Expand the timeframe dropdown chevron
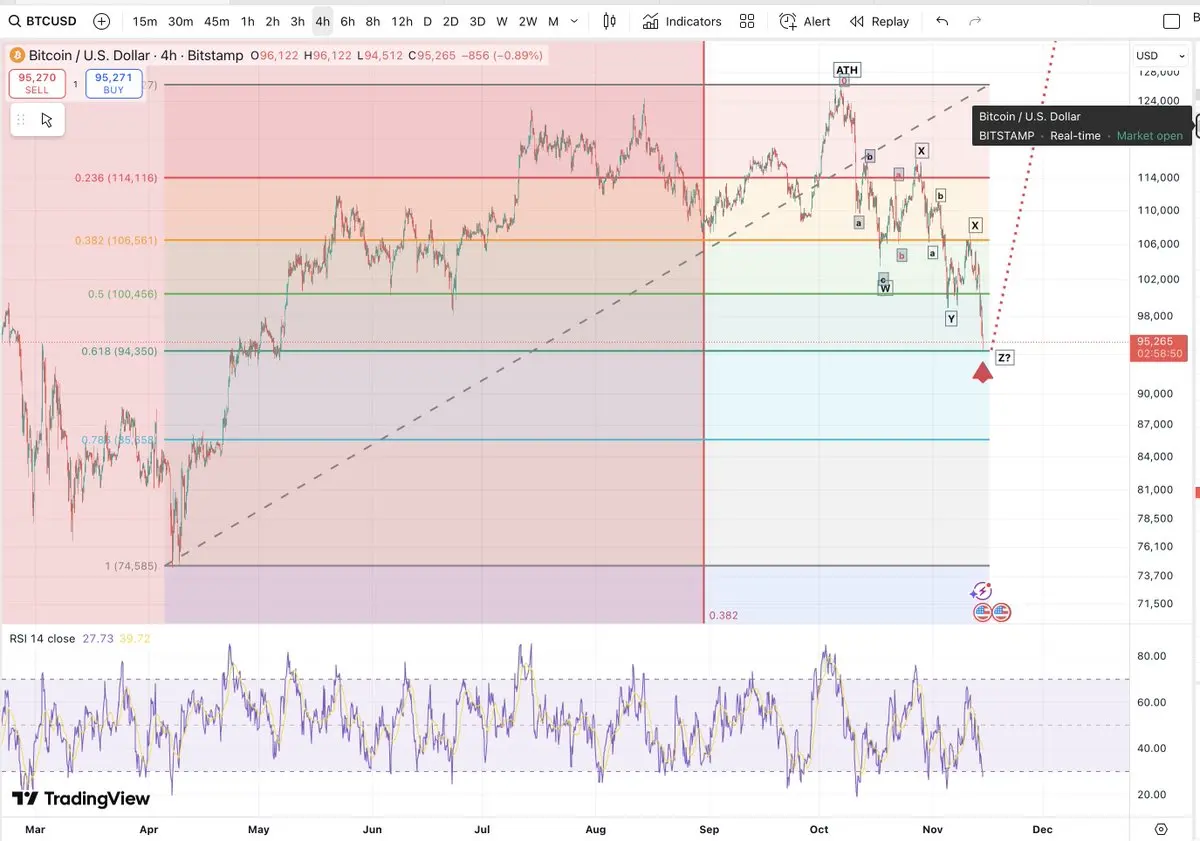 [573, 21]
